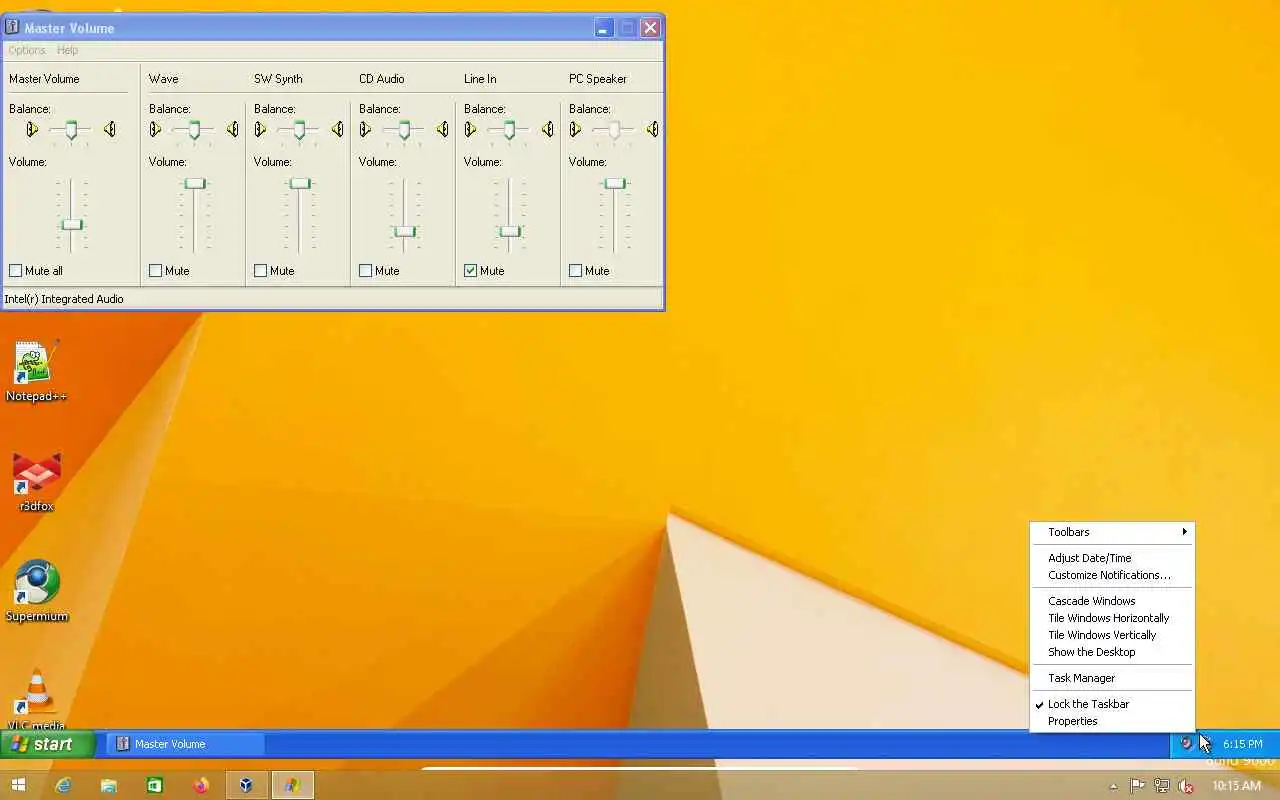
Task: Open the Options menu in Master Volume
Action: pyautogui.click(x=27, y=50)
